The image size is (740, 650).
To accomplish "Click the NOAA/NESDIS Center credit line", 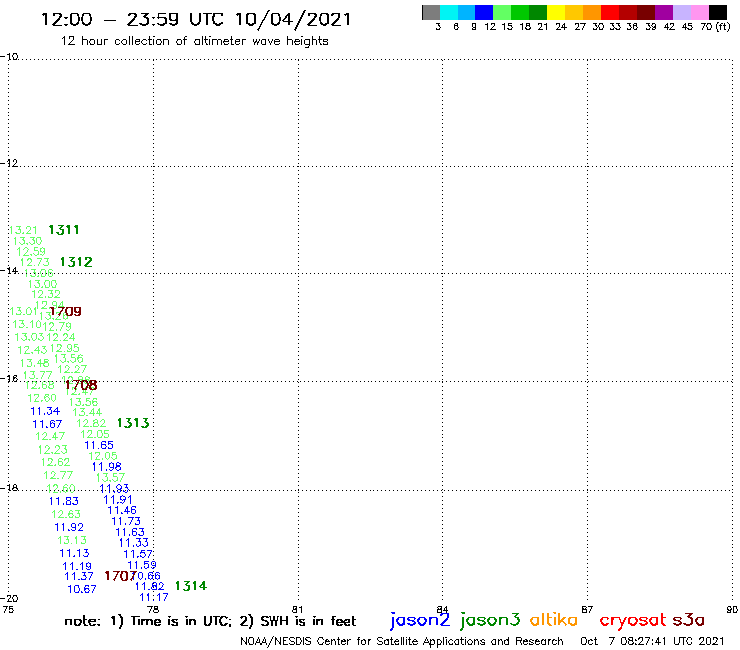I will (x=402, y=641).
